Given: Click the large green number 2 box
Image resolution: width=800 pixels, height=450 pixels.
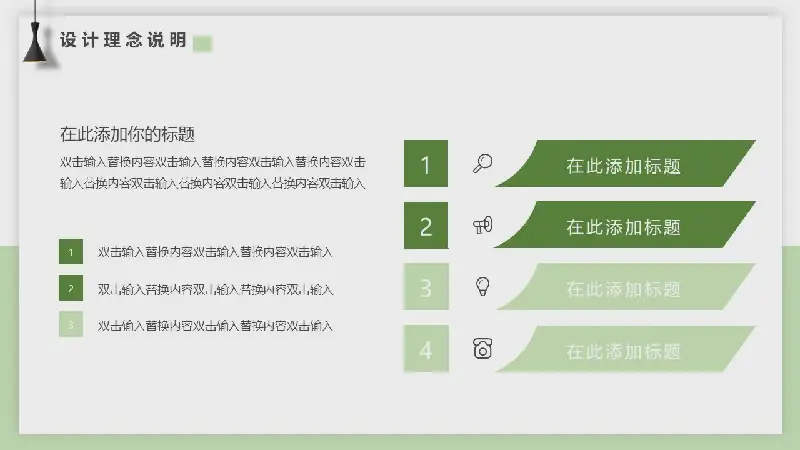Looking at the screenshot, I should click(x=426, y=226).
